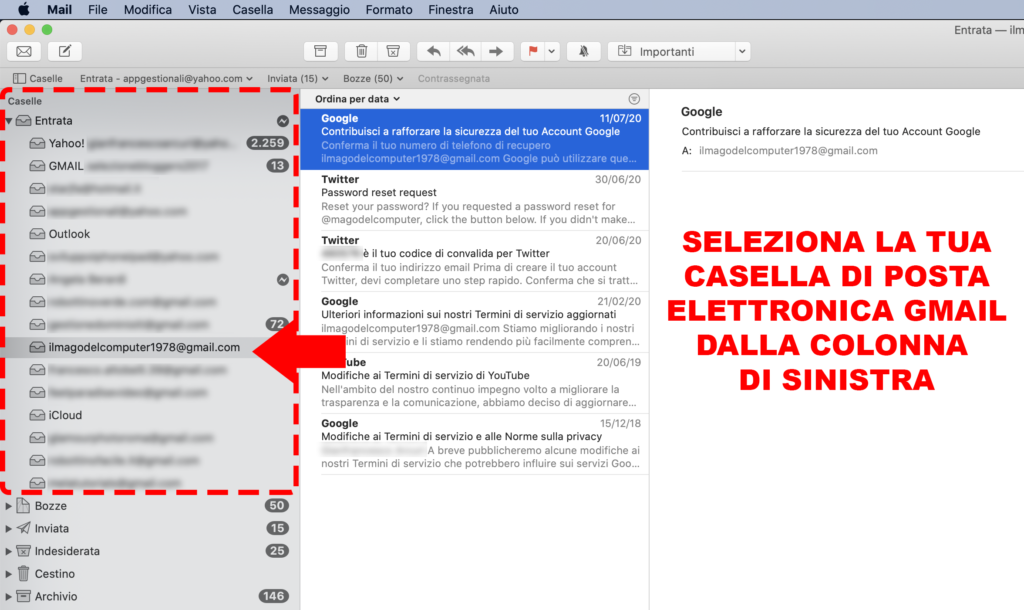The width and height of the screenshot is (1024, 610).
Task: Move message to Junk
Action: click(x=393, y=51)
